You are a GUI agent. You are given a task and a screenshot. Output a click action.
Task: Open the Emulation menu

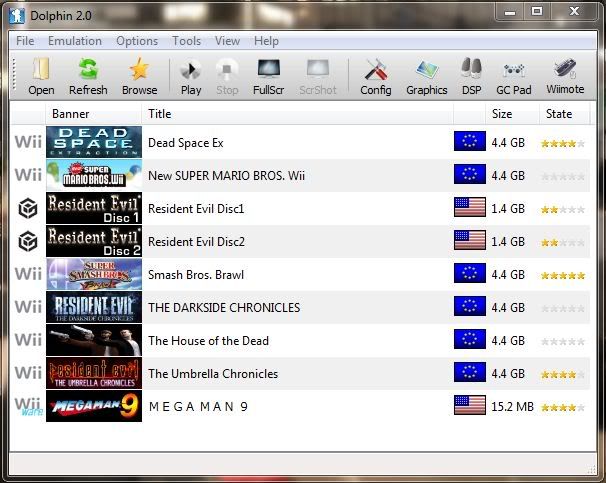(x=75, y=41)
